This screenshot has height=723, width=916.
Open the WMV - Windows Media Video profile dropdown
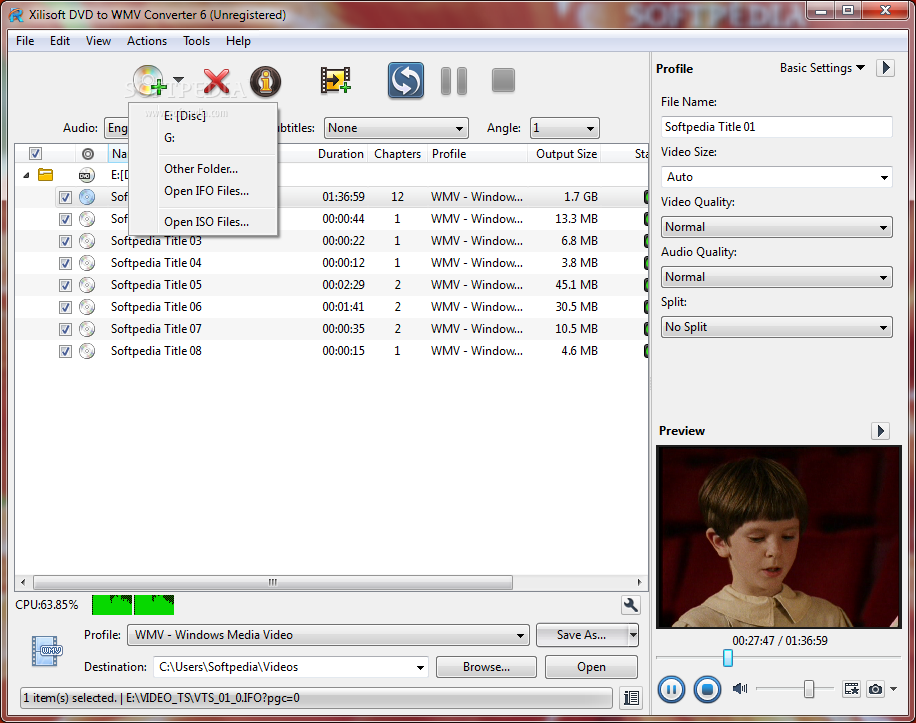[328, 635]
